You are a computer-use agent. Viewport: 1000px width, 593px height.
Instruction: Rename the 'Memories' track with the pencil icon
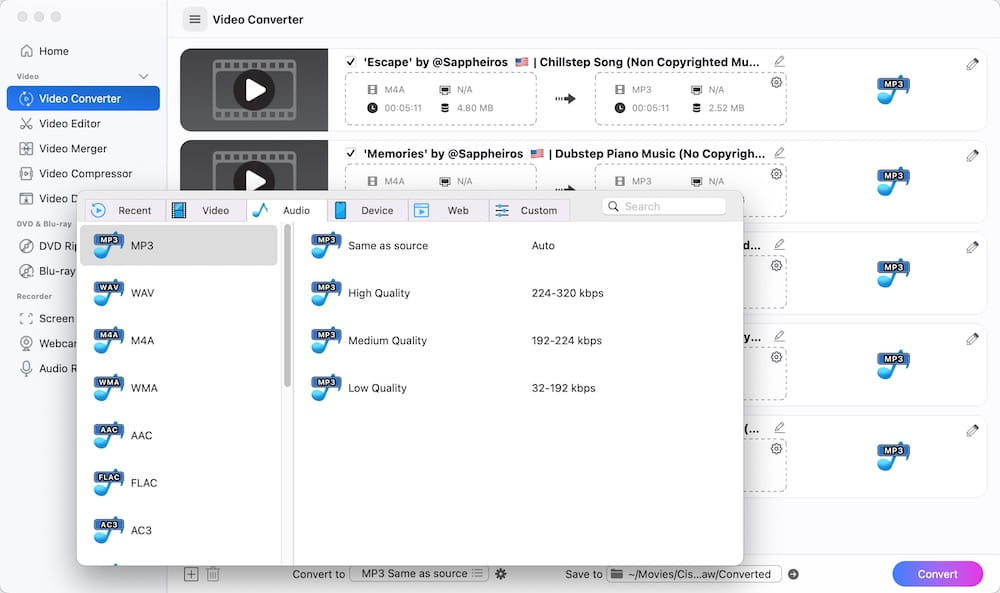(x=779, y=153)
